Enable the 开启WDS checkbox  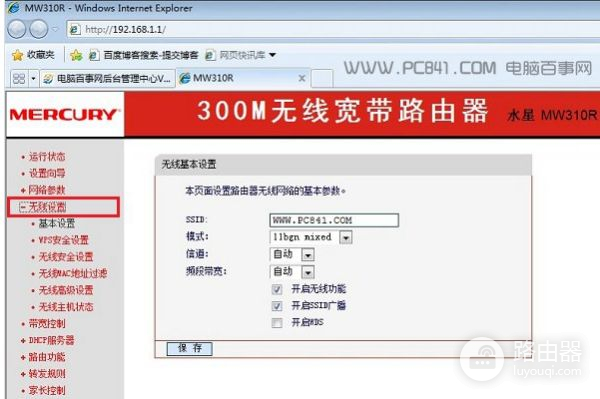point(277,323)
